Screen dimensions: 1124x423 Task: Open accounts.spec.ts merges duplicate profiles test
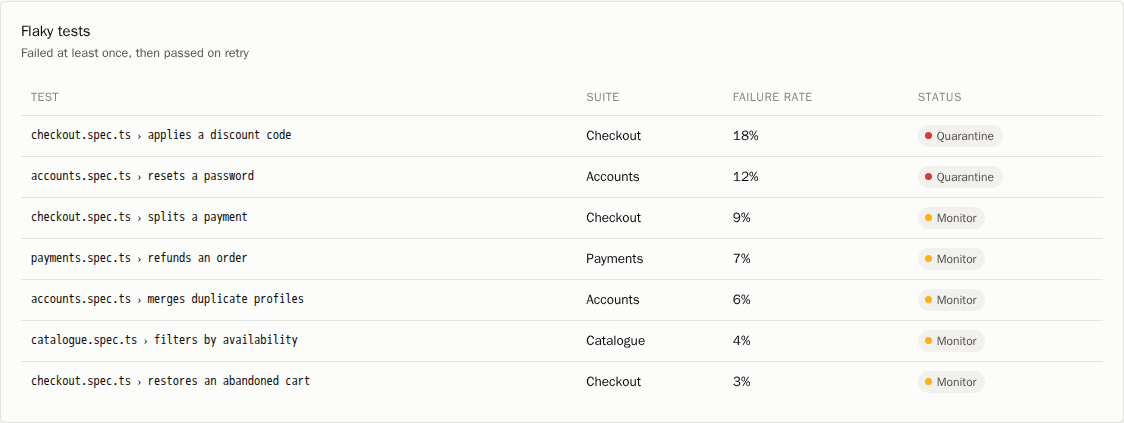(168, 298)
